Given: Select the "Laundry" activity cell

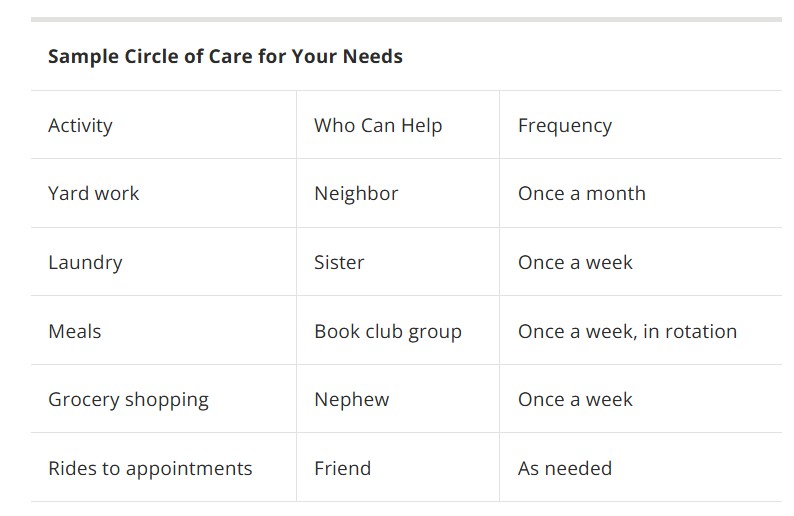Looking at the screenshot, I should pos(85,263).
